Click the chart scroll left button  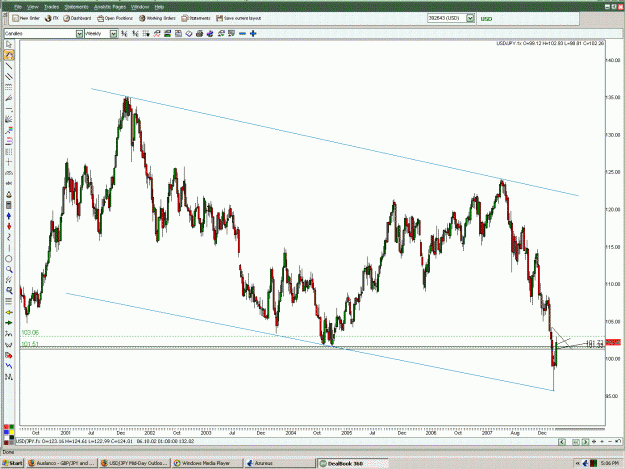pyautogui.click(x=562, y=442)
